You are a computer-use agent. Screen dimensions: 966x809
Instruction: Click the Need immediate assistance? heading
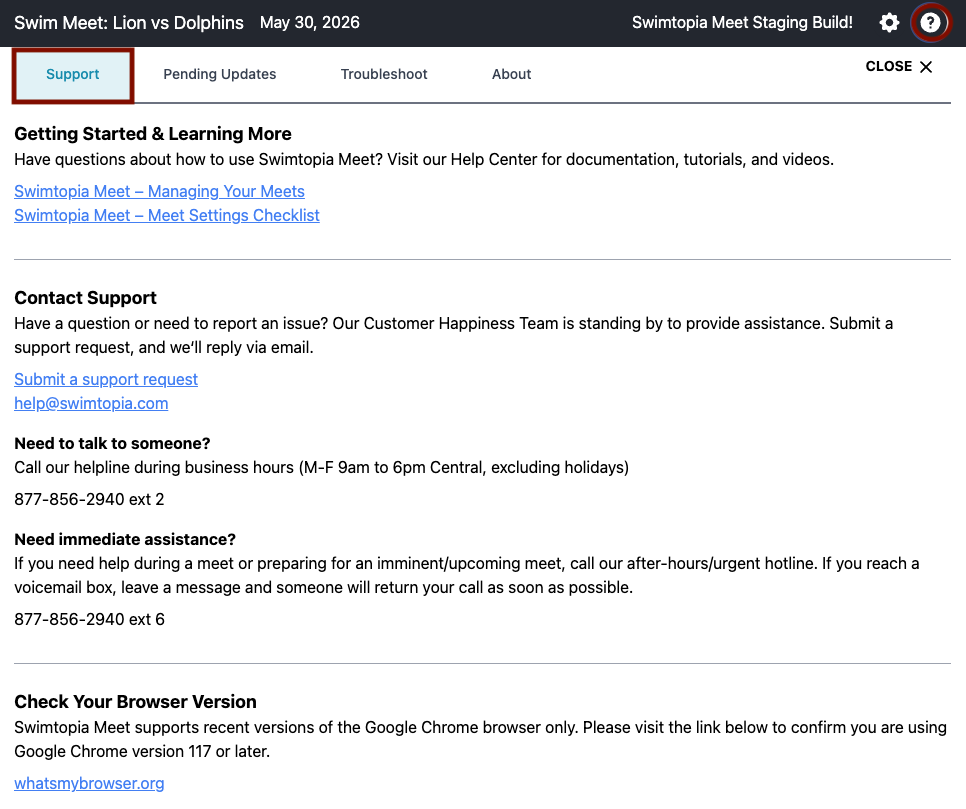pyautogui.click(x=125, y=540)
